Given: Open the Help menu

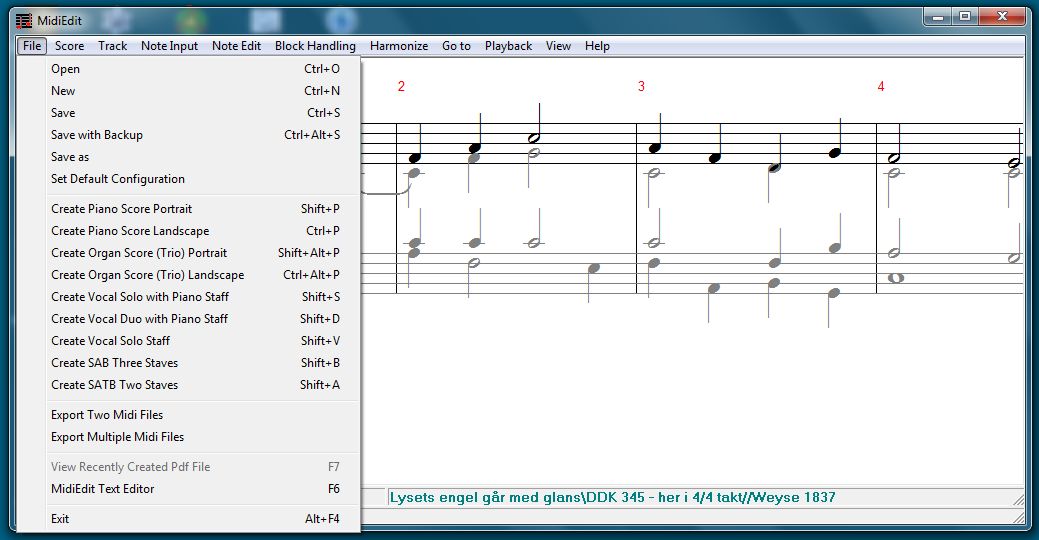Looking at the screenshot, I should 597,46.
